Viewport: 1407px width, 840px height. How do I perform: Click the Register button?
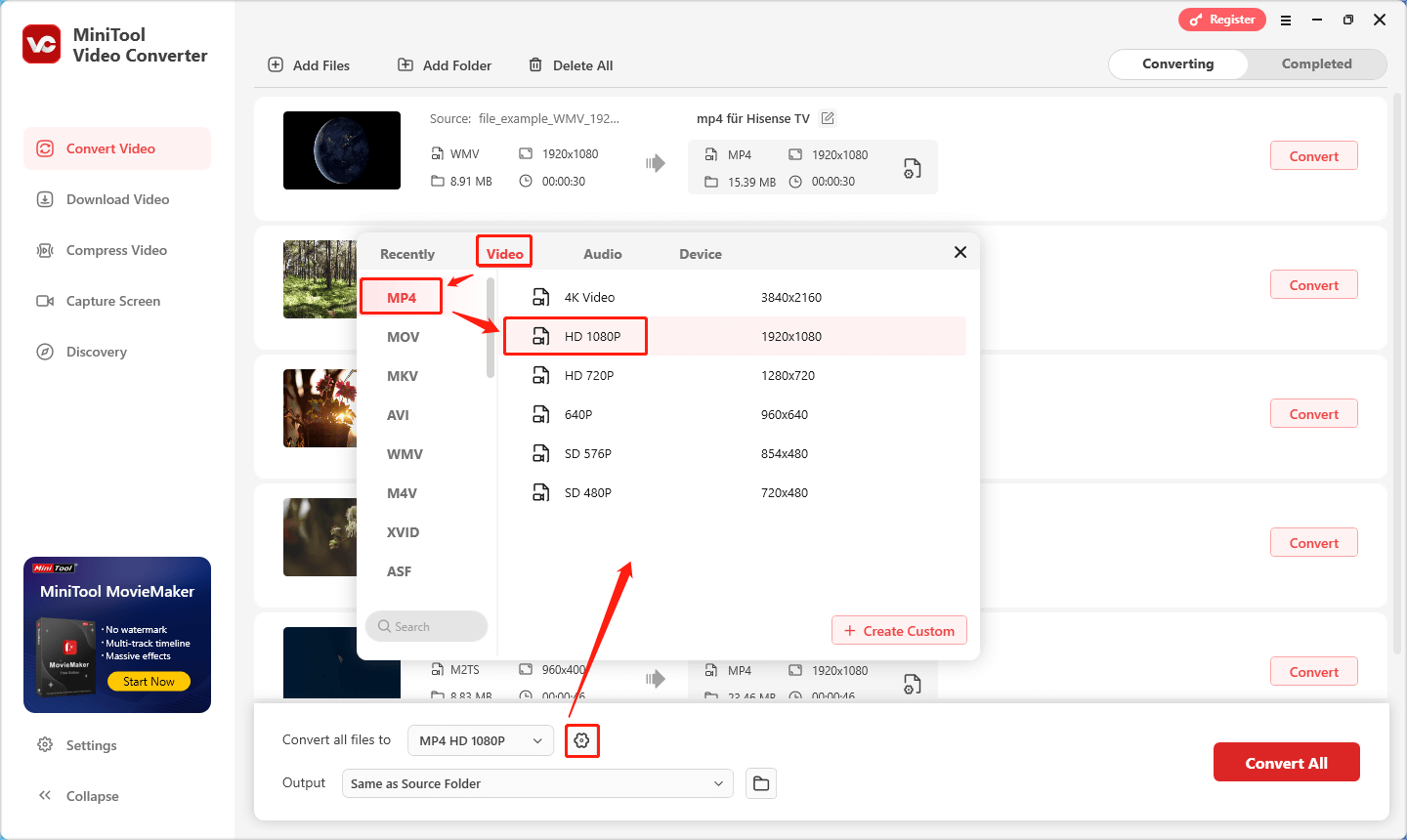click(x=1222, y=20)
